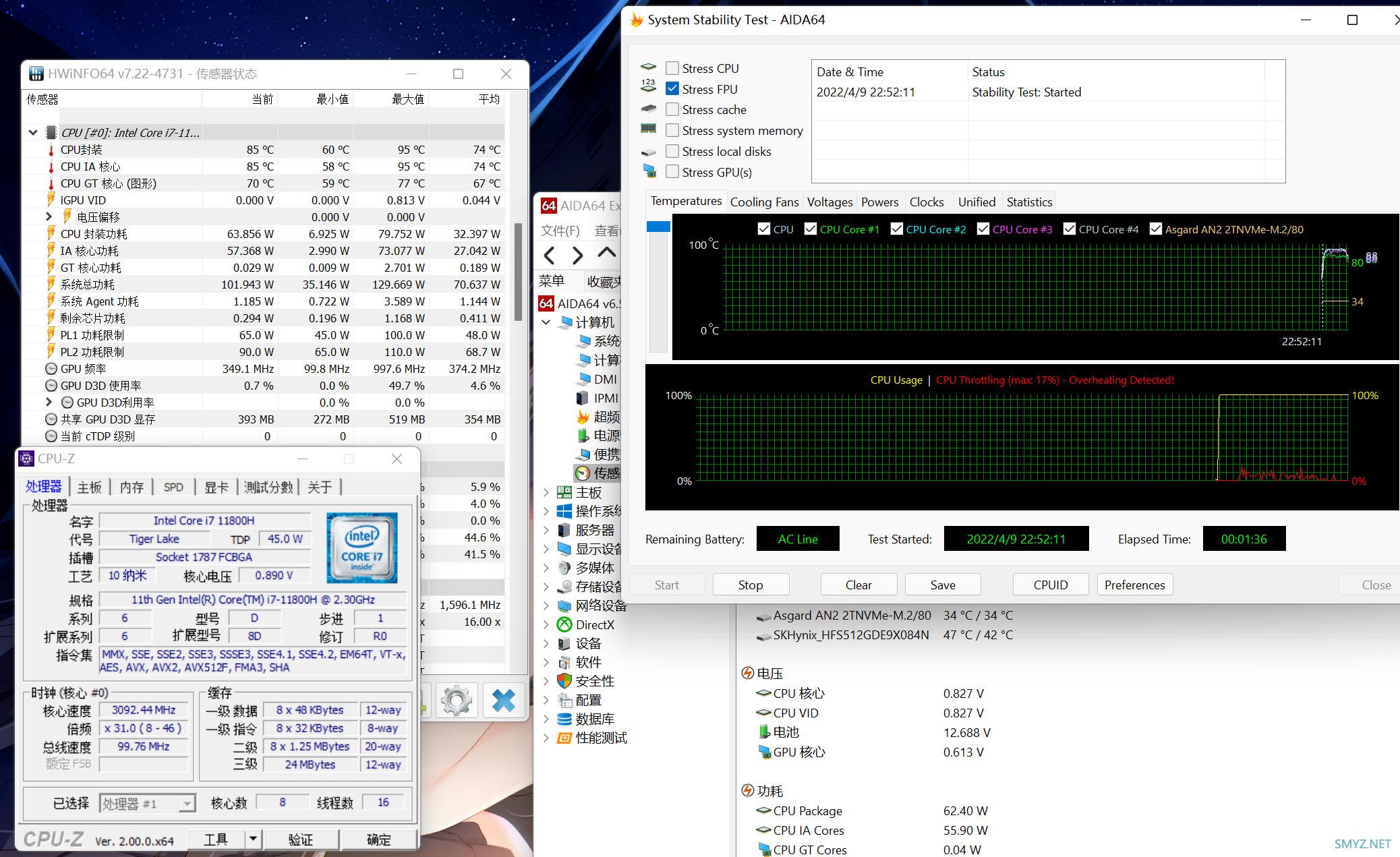The height and width of the screenshot is (857, 1400).
Task: Enable Stress system memory checkbox
Action: pos(672,130)
